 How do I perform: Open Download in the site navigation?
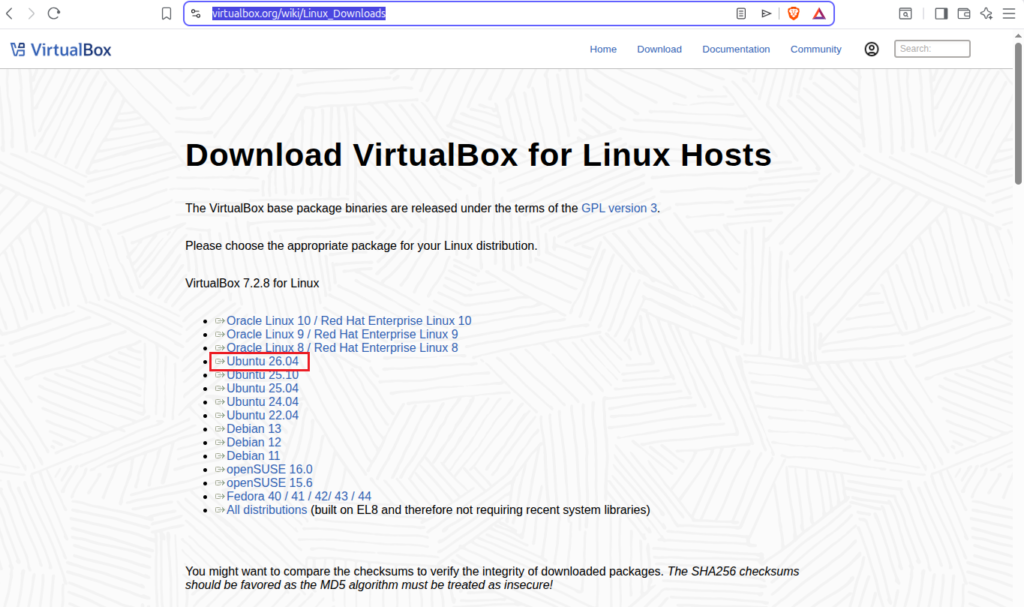659,49
